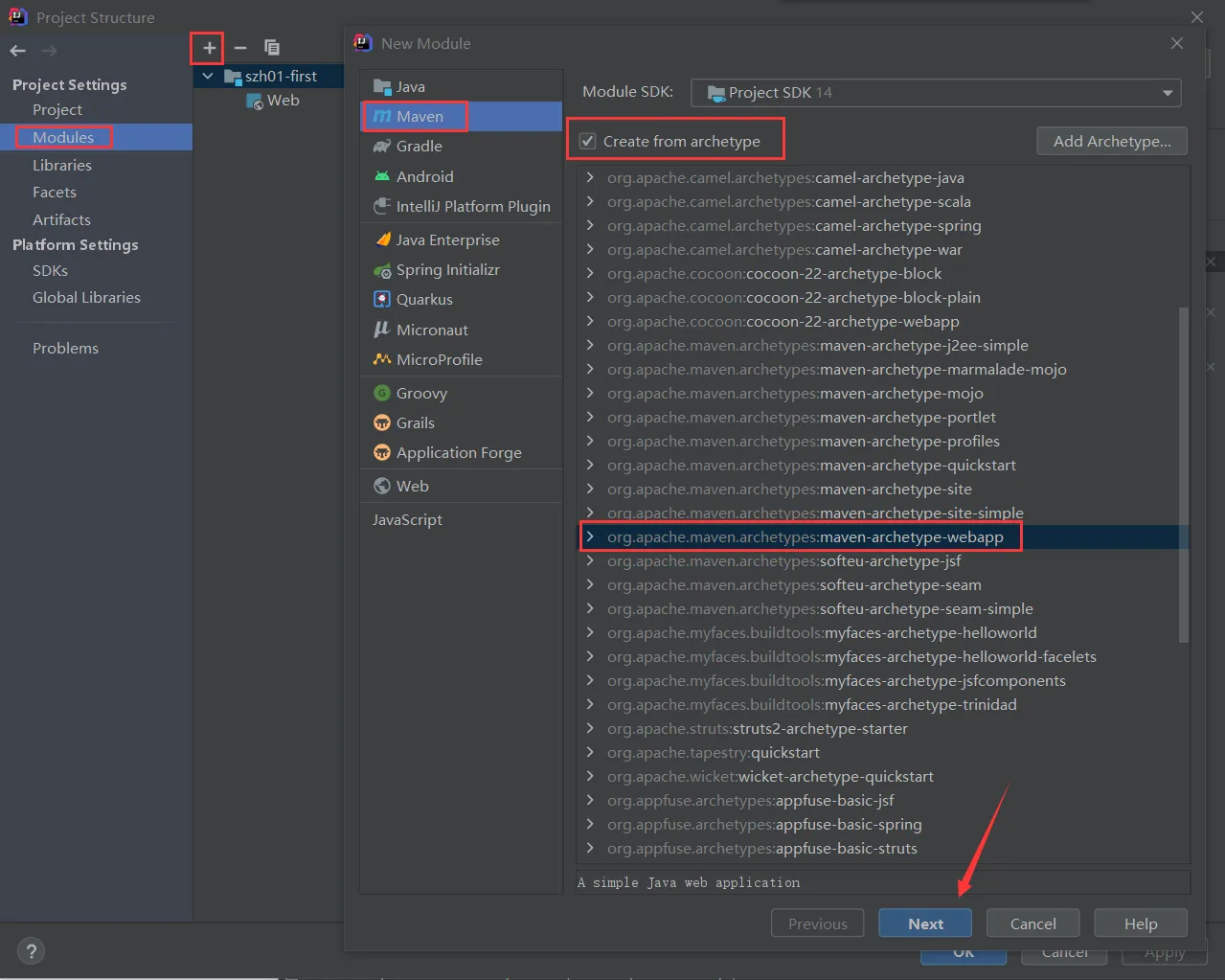Image resolution: width=1225 pixels, height=980 pixels.
Task: Select Application Forge module type
Action: click(x=461, y=452)
